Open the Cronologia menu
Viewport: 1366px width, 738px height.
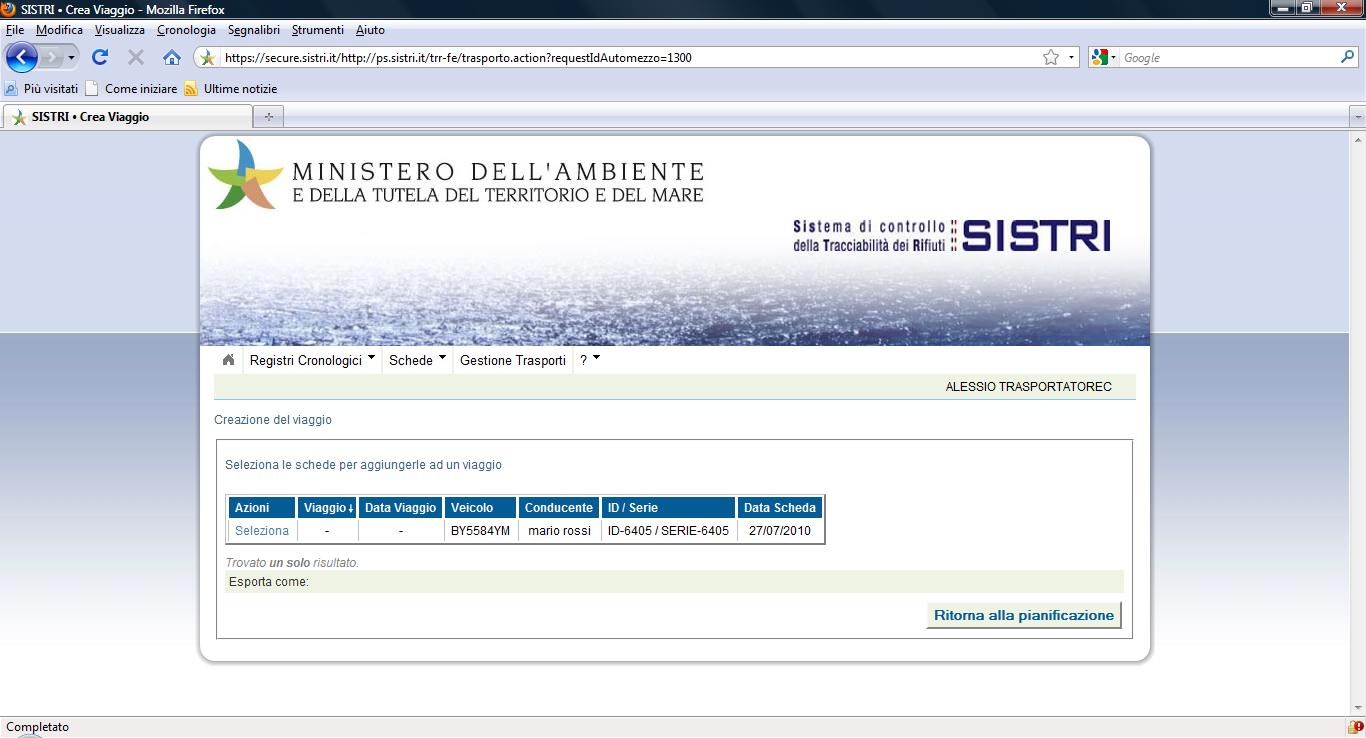[186, 30]
